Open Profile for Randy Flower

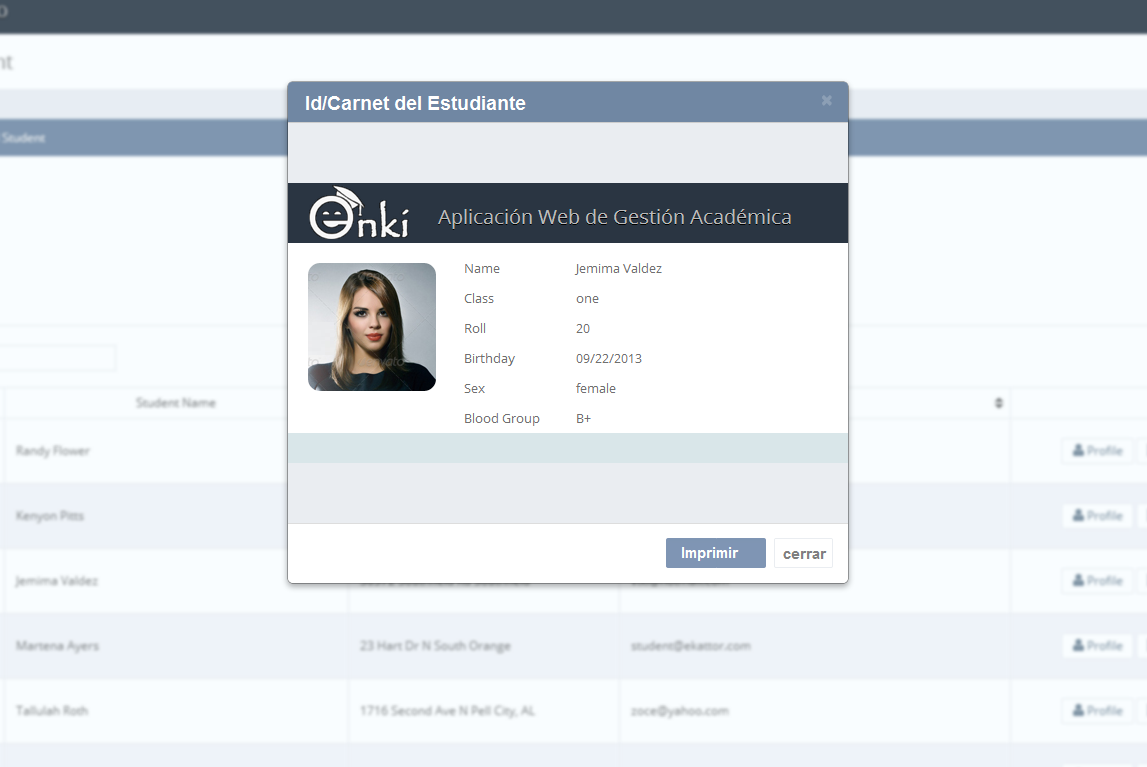tap(1097, 451)
